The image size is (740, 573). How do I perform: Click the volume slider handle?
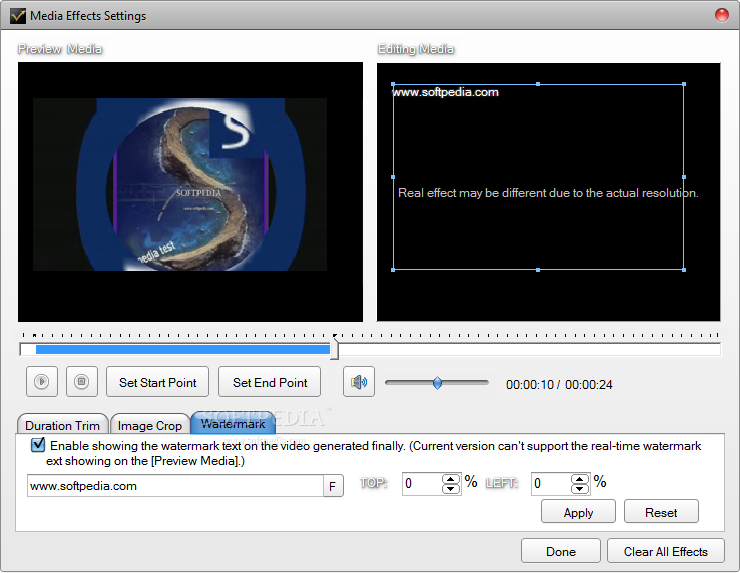click(x=437, y=382)
